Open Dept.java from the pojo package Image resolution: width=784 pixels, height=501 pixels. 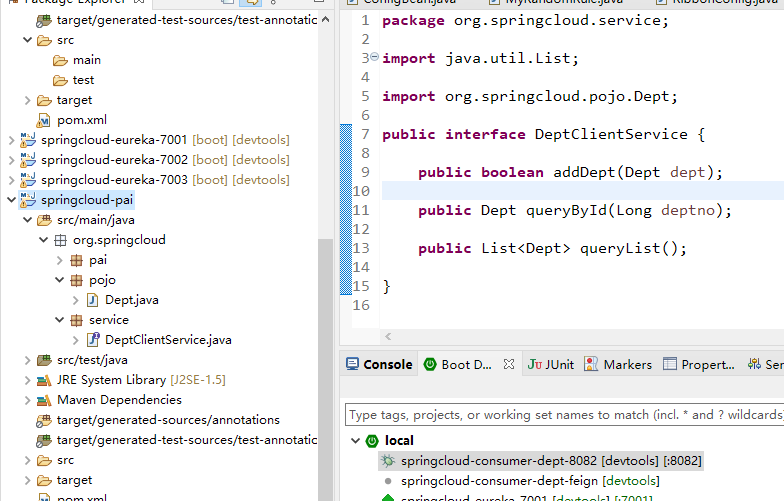[x=132, y=300]
